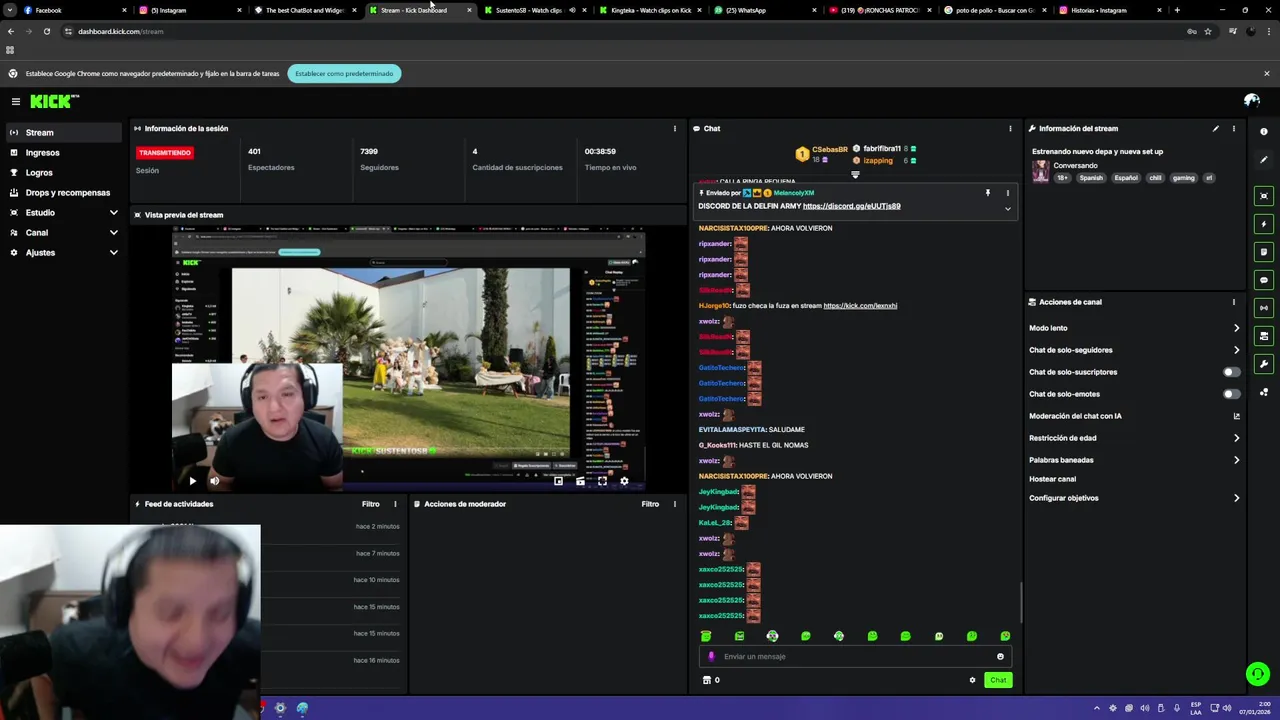1280x720 pixels.
Task: Click the pin icon on pinned message
Action: pyautogui.click(x=988, y=193)
